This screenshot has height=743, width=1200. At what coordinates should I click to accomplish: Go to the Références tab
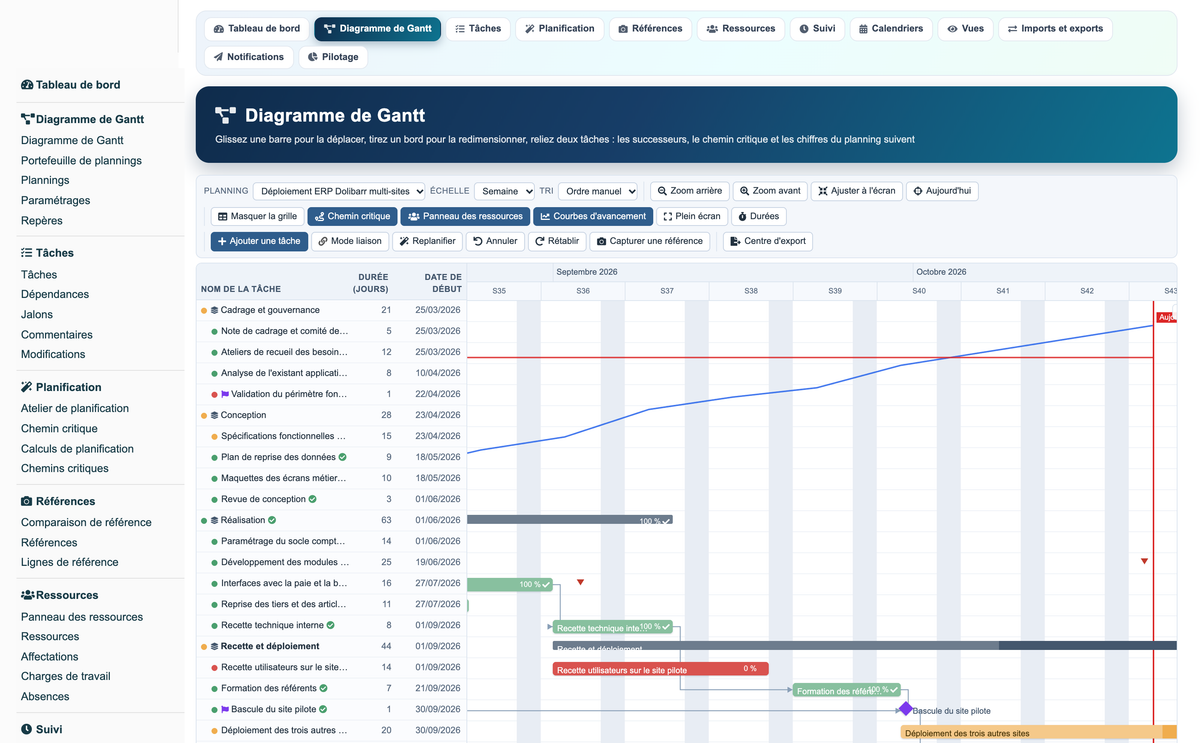[650, 29]
